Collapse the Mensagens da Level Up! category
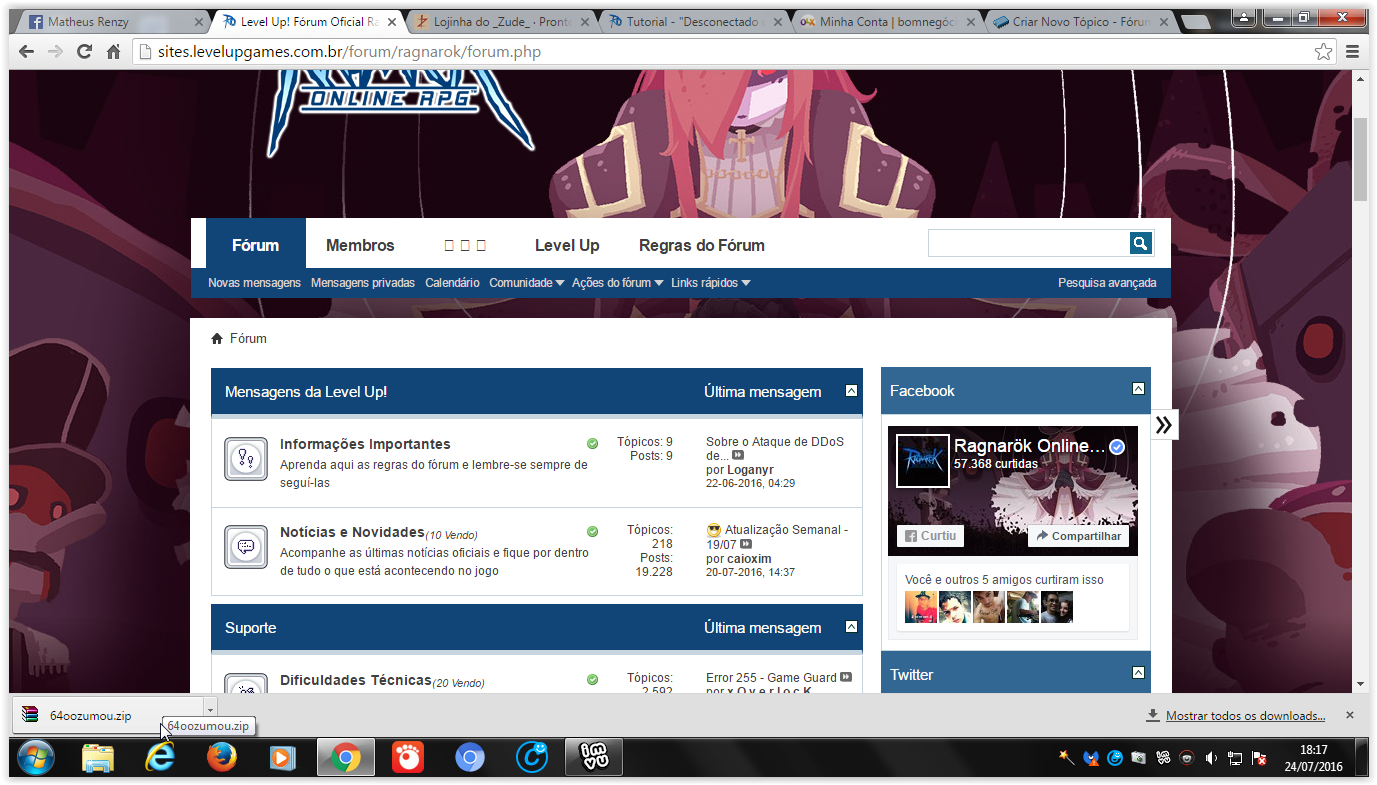This screenshot has width=1377, height=785. point(851,391)
